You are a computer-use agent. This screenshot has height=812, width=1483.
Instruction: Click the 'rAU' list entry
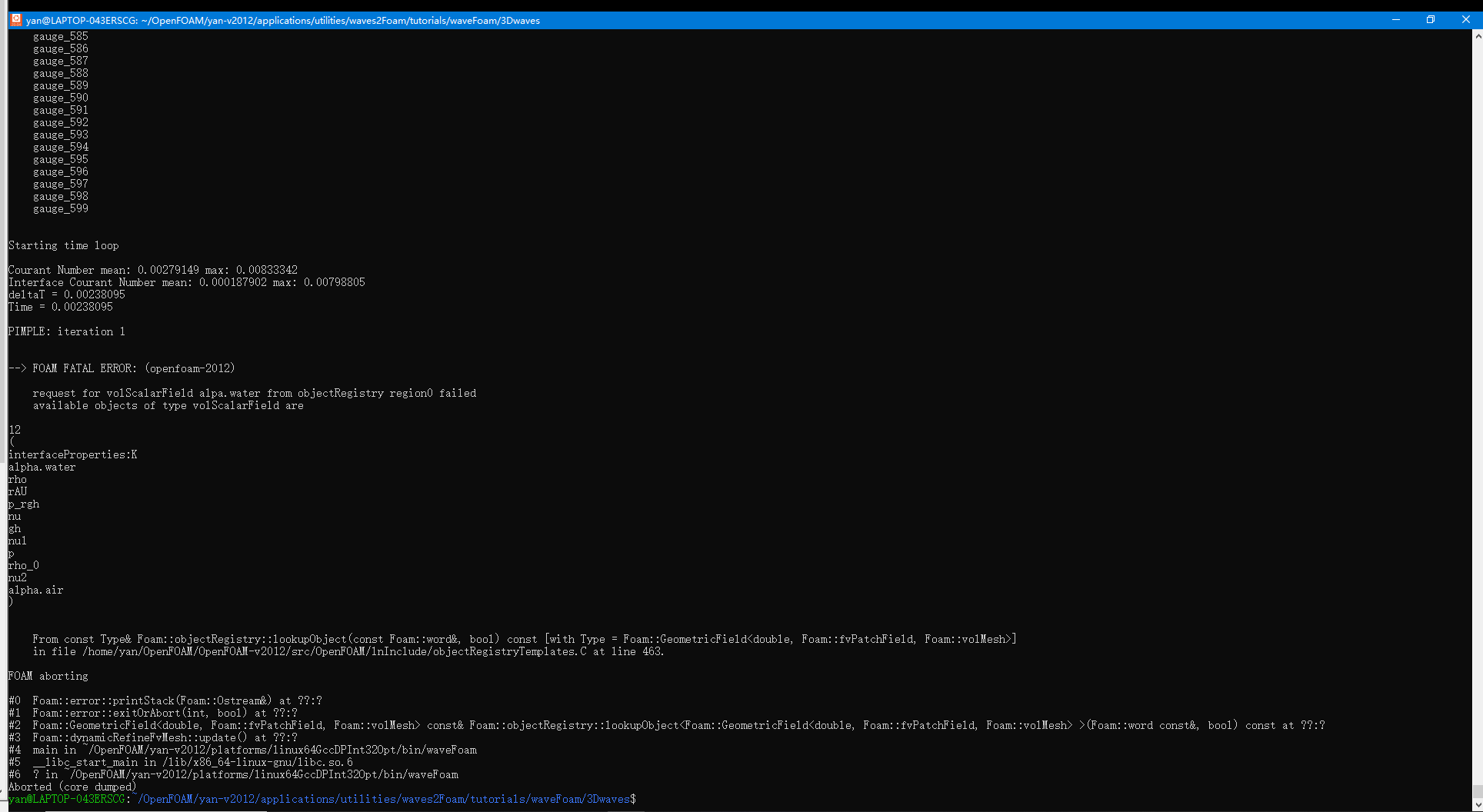tap(18, 491)
